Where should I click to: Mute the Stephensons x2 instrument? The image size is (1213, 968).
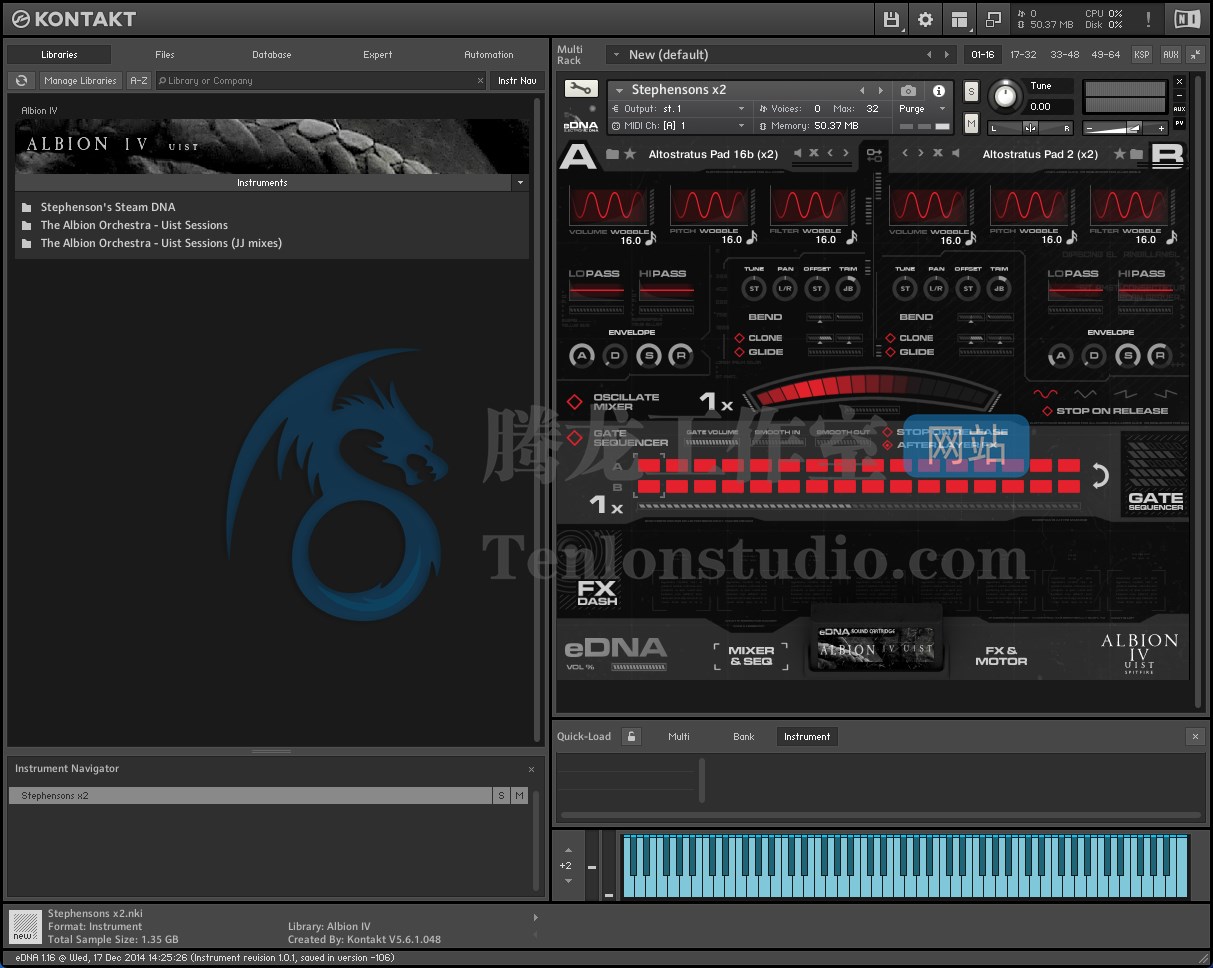[971, 124]
